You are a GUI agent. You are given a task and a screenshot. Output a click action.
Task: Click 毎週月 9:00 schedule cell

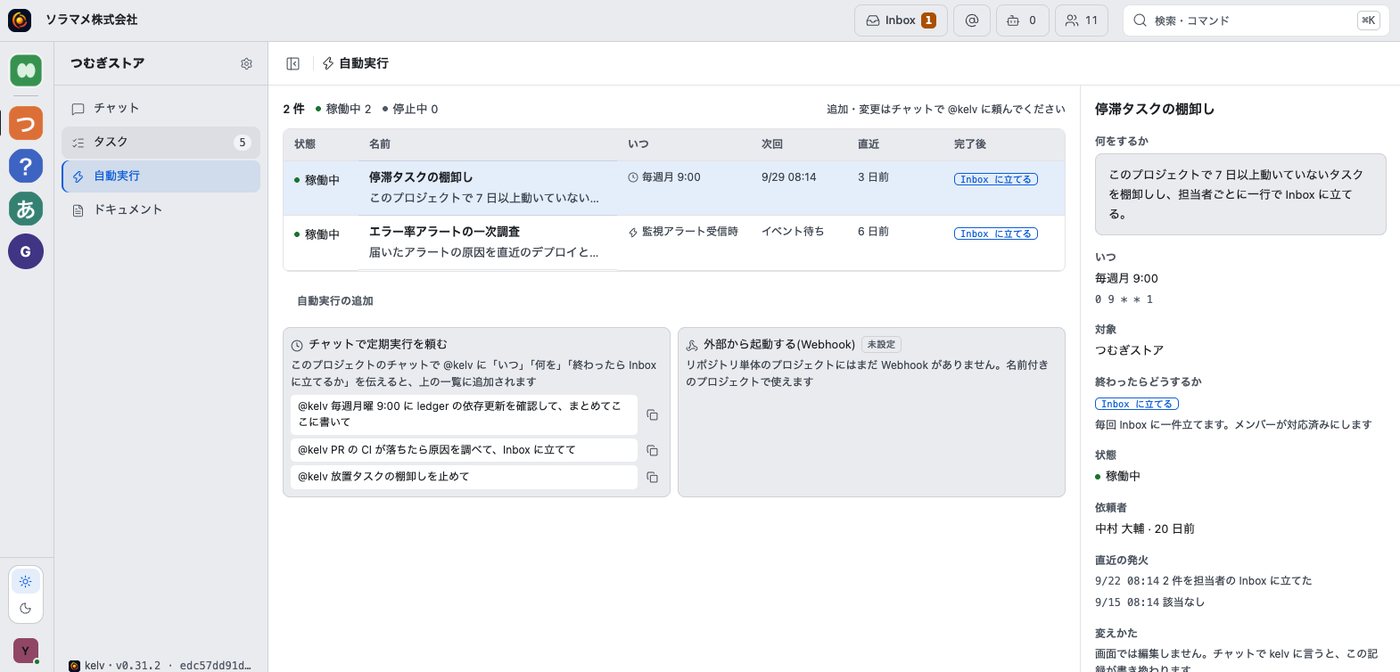664,177
